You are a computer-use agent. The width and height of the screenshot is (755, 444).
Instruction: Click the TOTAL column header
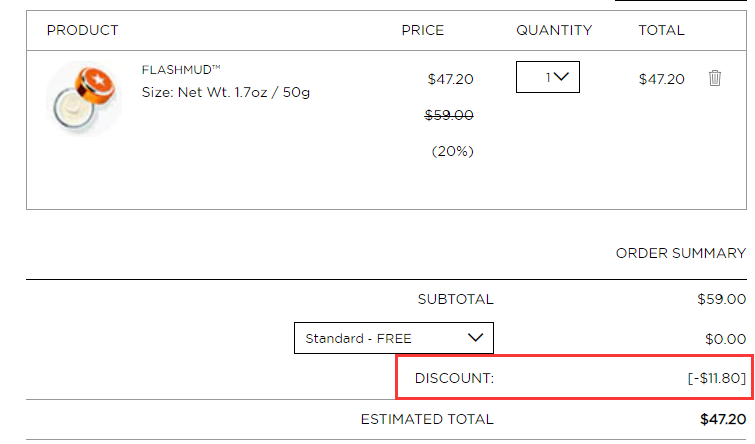tap(661, 30)
